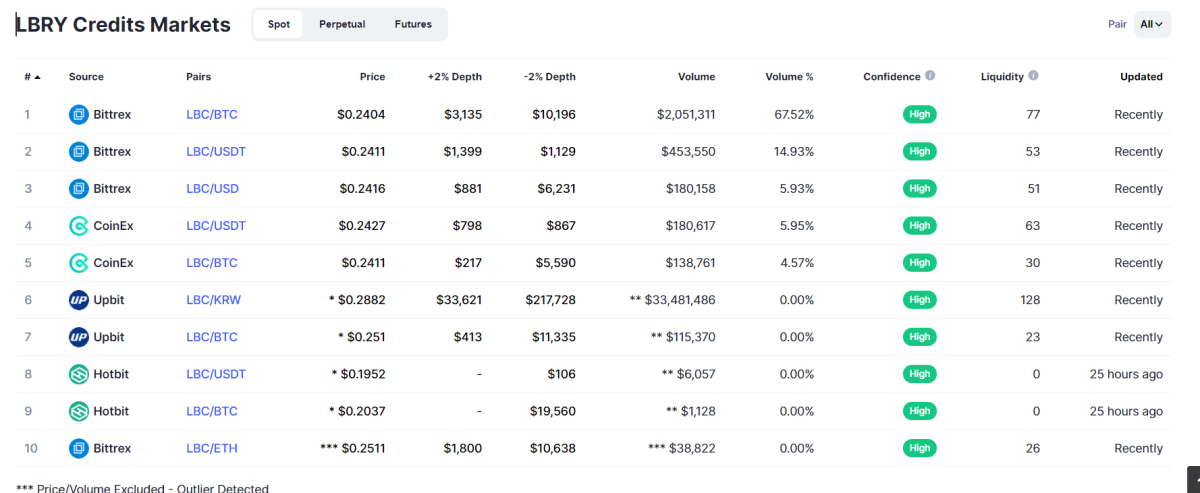This screenshot has height=493, width=1200.
Task: Click the Hotbit logo icon in row 8
Action: click(78, 374)
